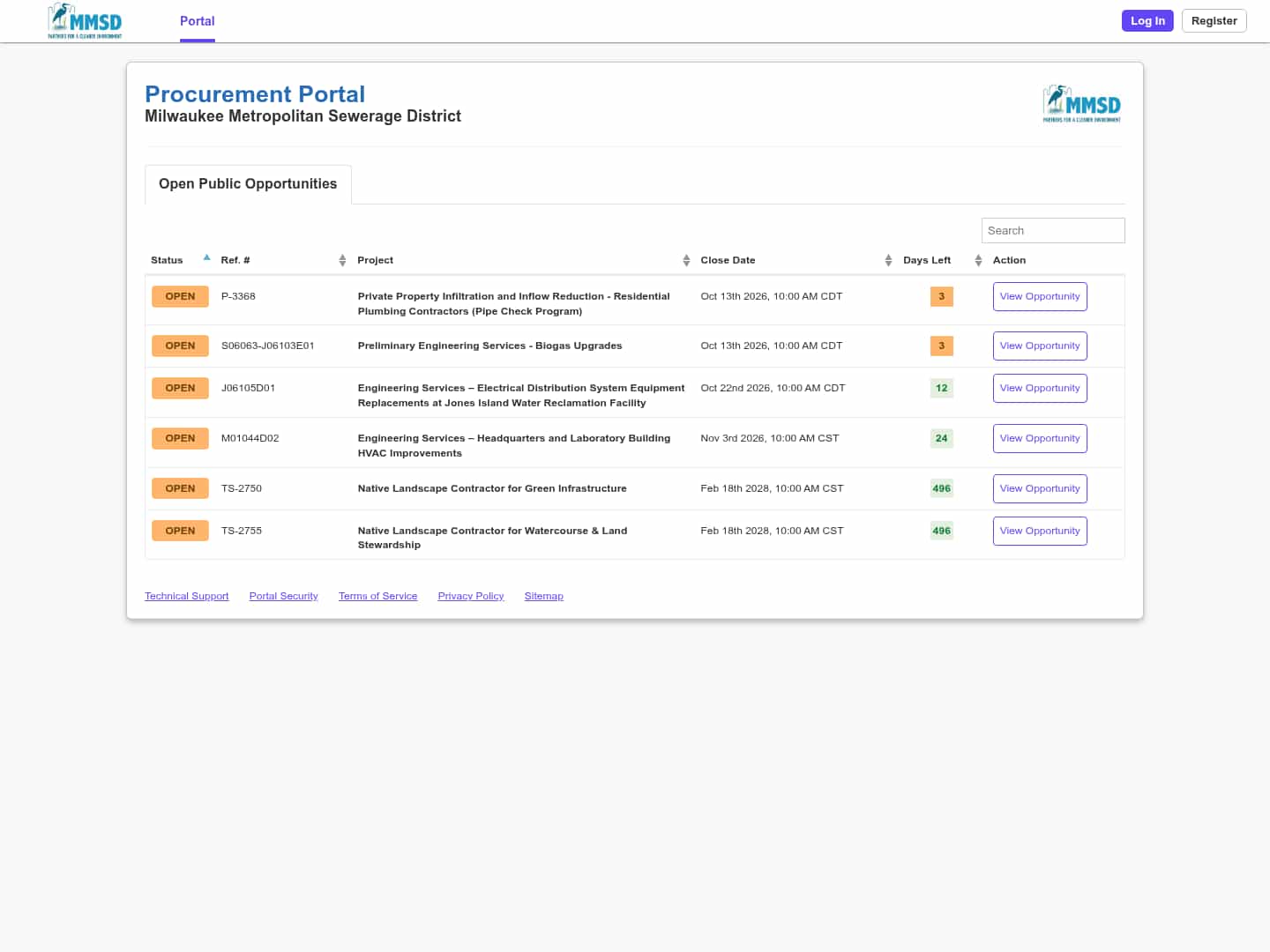Click the 'Status' column header
The width and height of the screenshot is (1270, 952).
(x=167, y=261)
